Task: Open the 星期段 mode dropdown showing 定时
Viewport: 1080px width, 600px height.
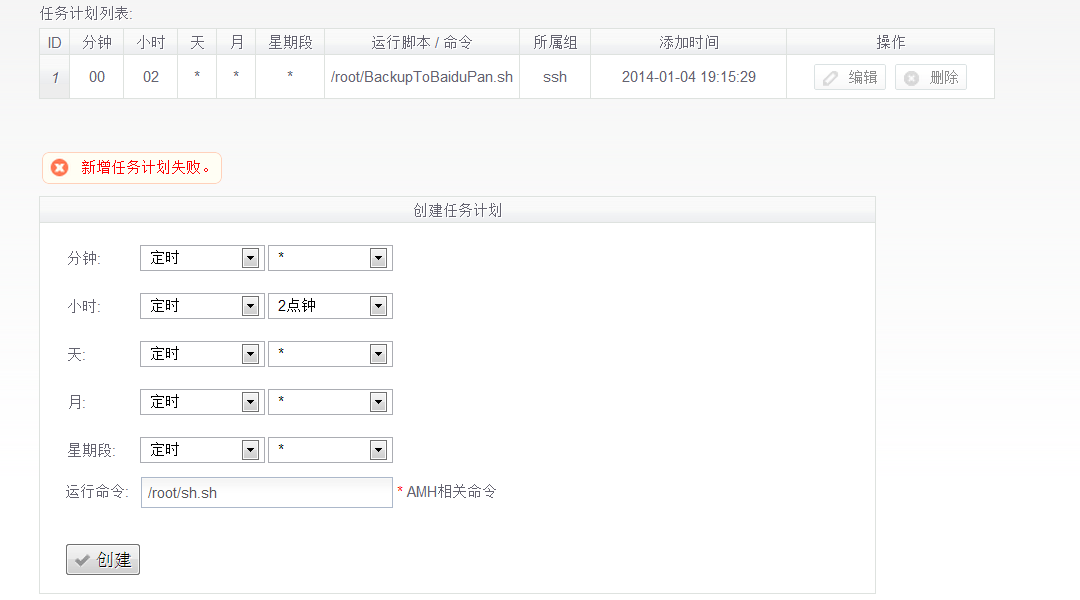Action: [x=202, y=450]
